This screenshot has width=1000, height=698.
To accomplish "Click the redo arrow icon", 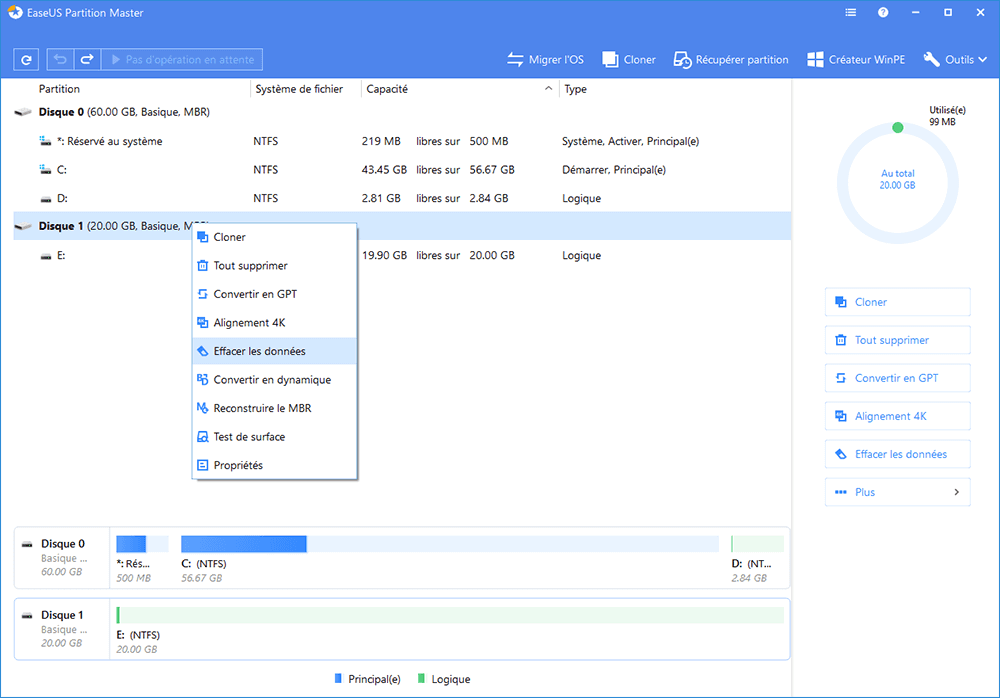I will pyautogui.click(x=87, y=59).
